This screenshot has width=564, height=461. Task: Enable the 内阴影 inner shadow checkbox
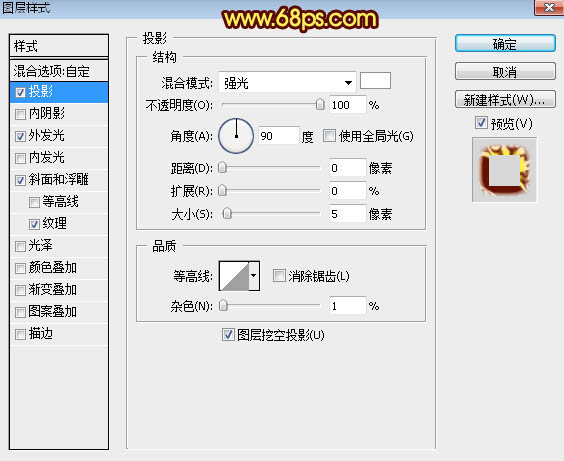tap(21, 114)
